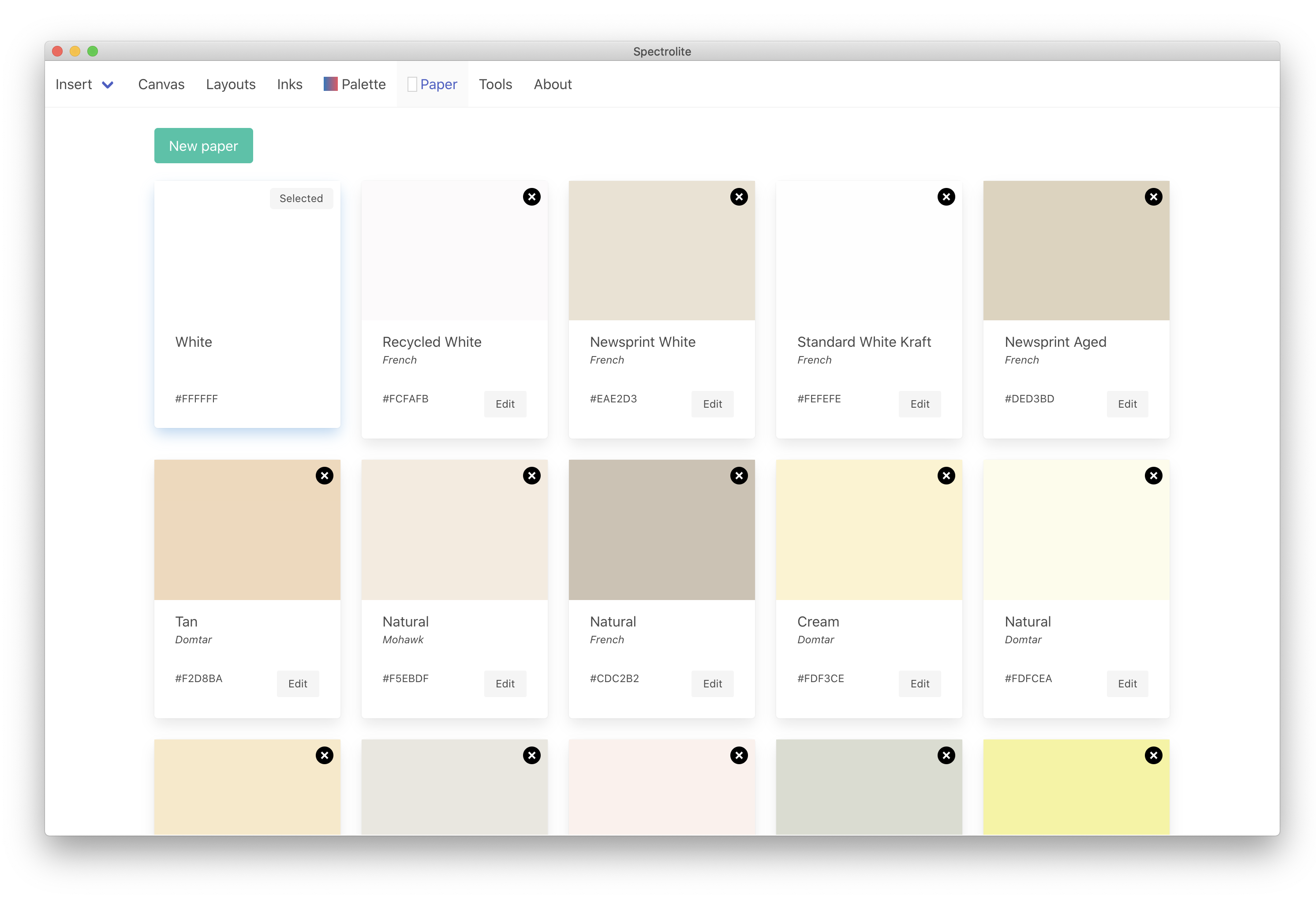The width and height of the screenshot is (1316, 908).
Task: Click the #F2D8BA hex code
Action: point(198,678)
